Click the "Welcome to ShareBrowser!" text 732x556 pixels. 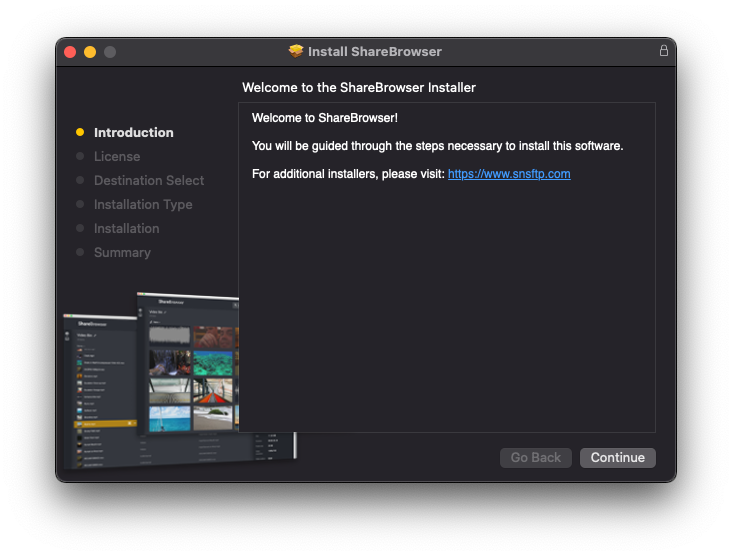click(324, 118)
